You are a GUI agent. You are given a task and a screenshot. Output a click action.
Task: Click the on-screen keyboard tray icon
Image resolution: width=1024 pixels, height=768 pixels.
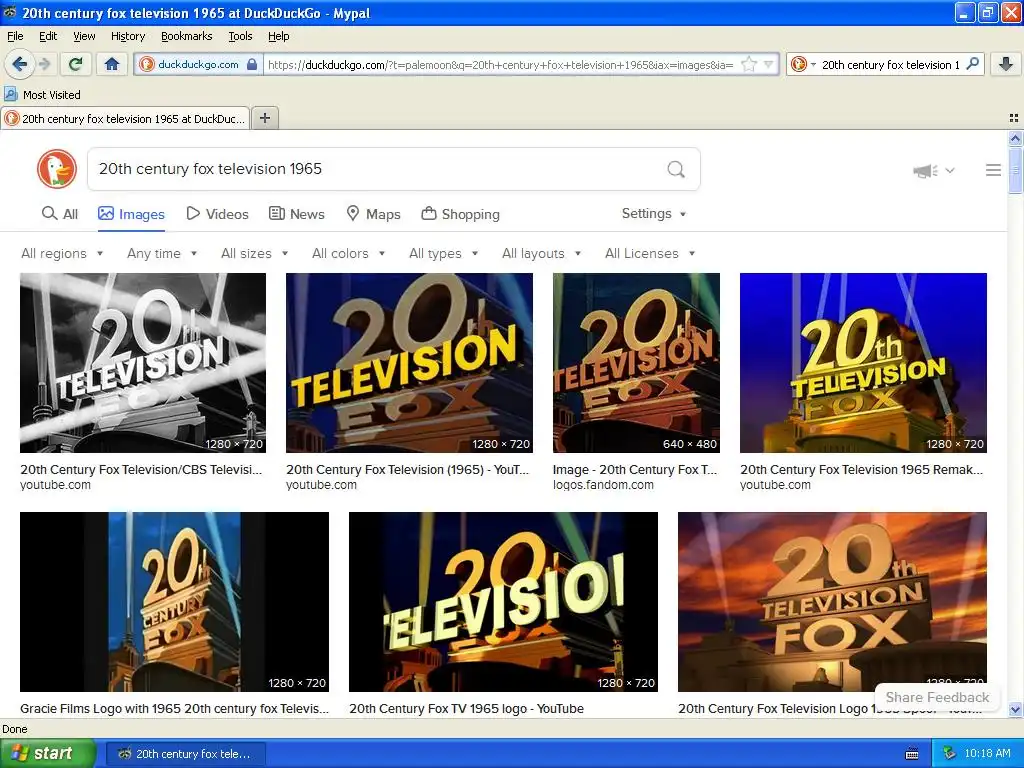click(x=912, y=754)
